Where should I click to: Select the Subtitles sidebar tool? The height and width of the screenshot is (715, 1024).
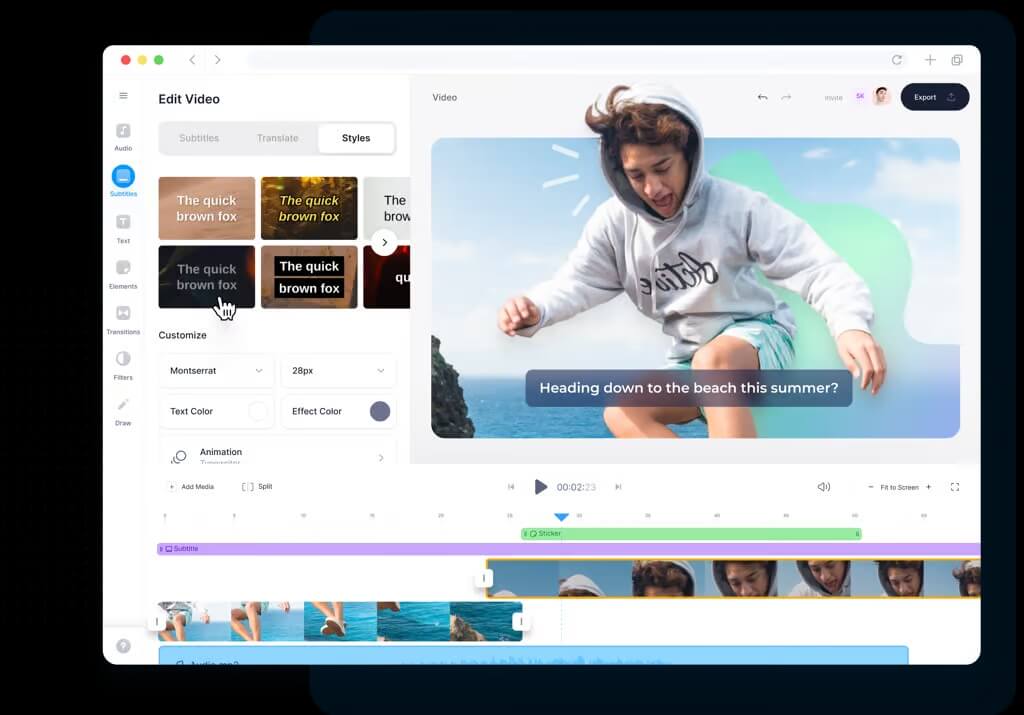(123, 181)
